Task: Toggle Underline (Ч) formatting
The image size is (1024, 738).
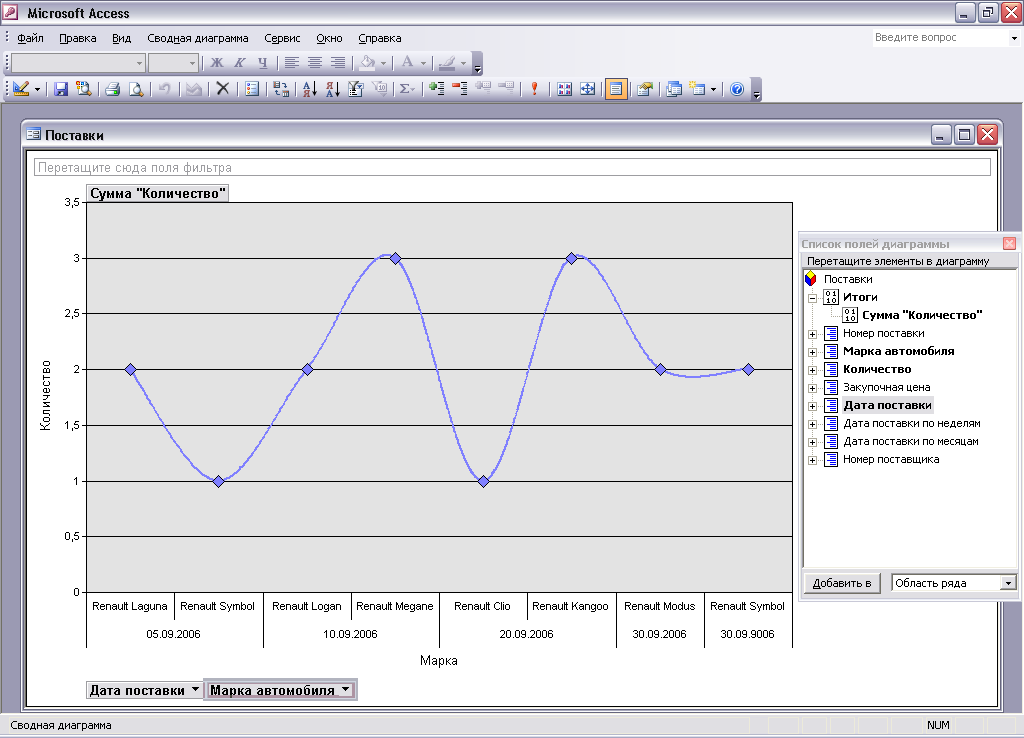Action: (263, 63)
